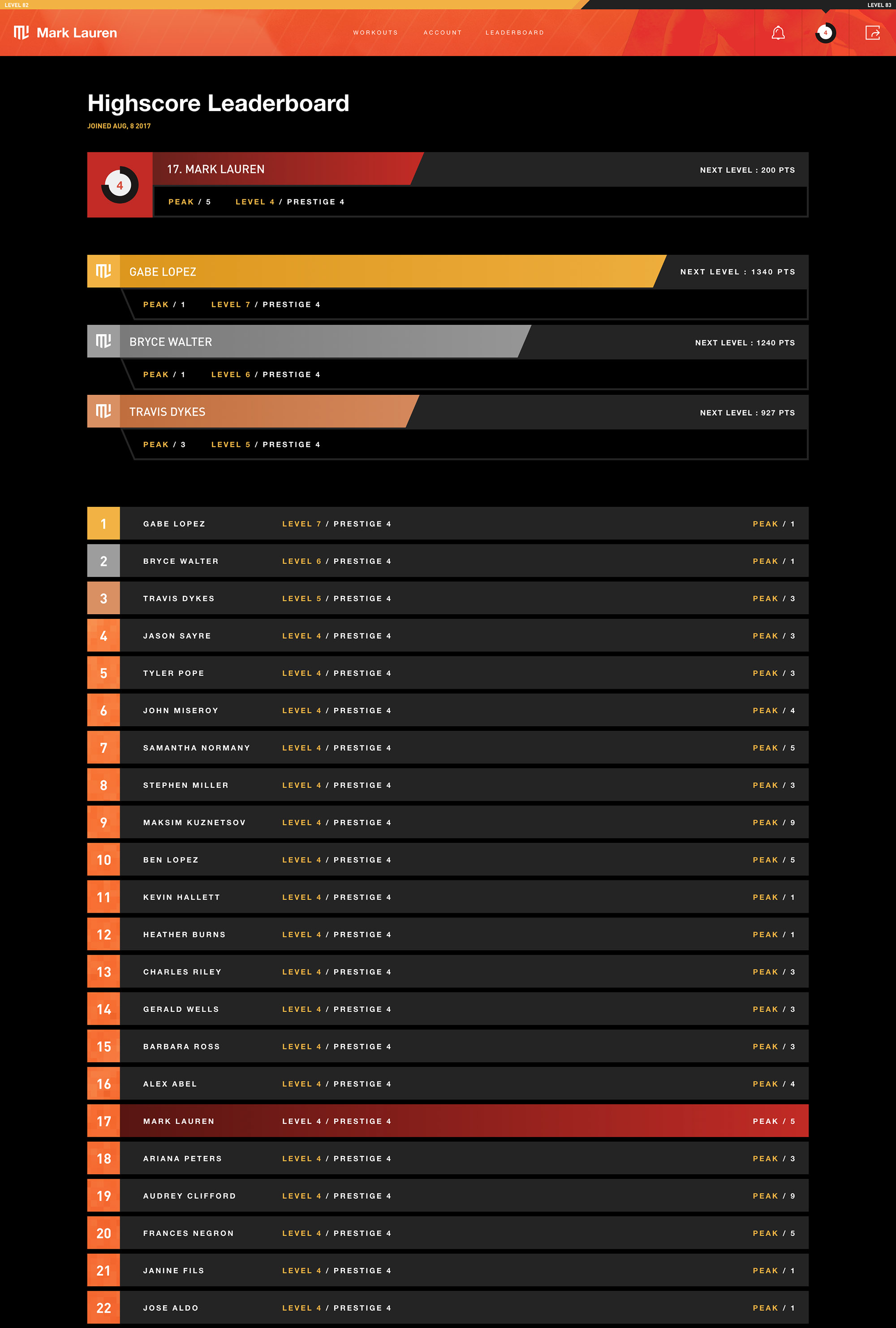Select Bryce Walter in the ranking list
Screen dimensions: 896x1328
click(x=448, y=561)
